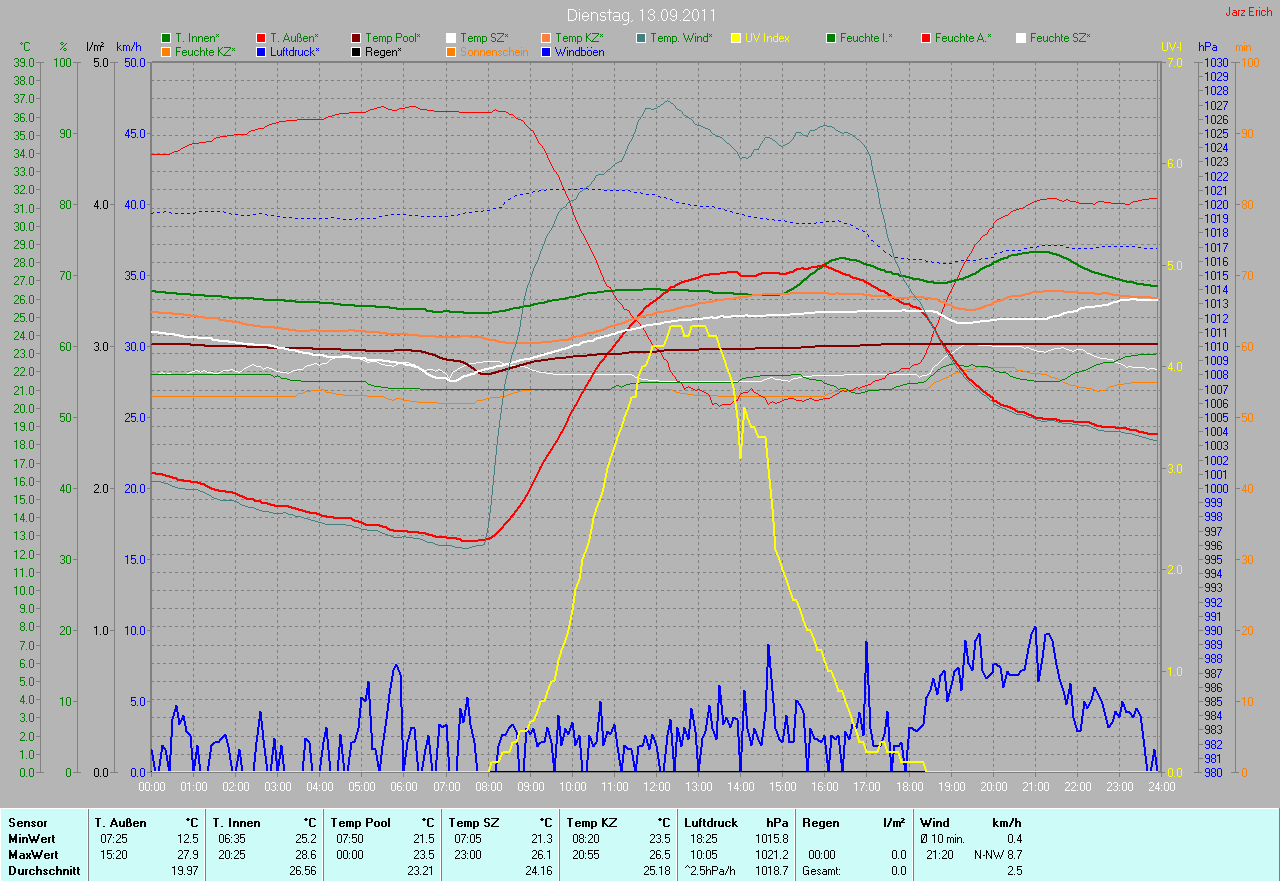Select the 'Feuchte SZ*' legend label
Image resolution: width=1280 pixels, height=881 pixels.
[1060, 38]
